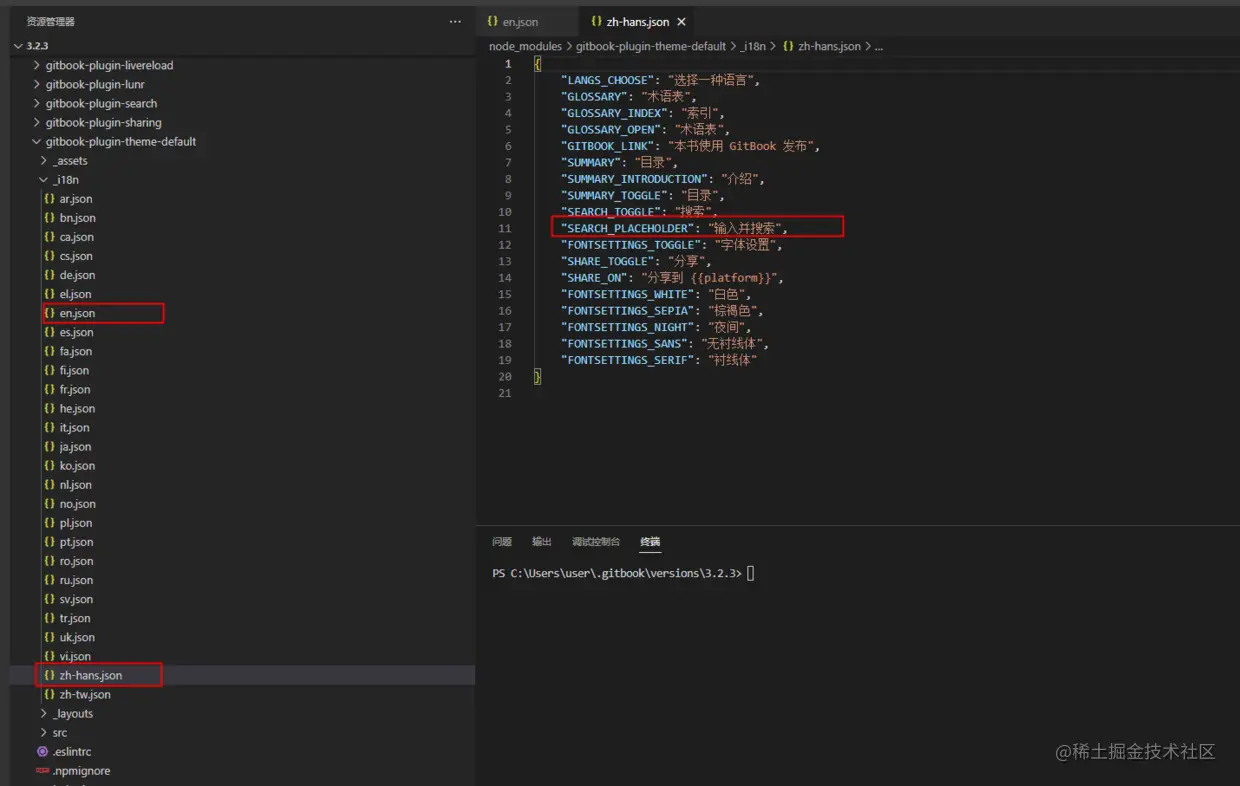This screenshot has width=1240, height=786.
Task: Click the FONTSETTINGS_SERIF line in editor
Action: click(x=659, y=360)
